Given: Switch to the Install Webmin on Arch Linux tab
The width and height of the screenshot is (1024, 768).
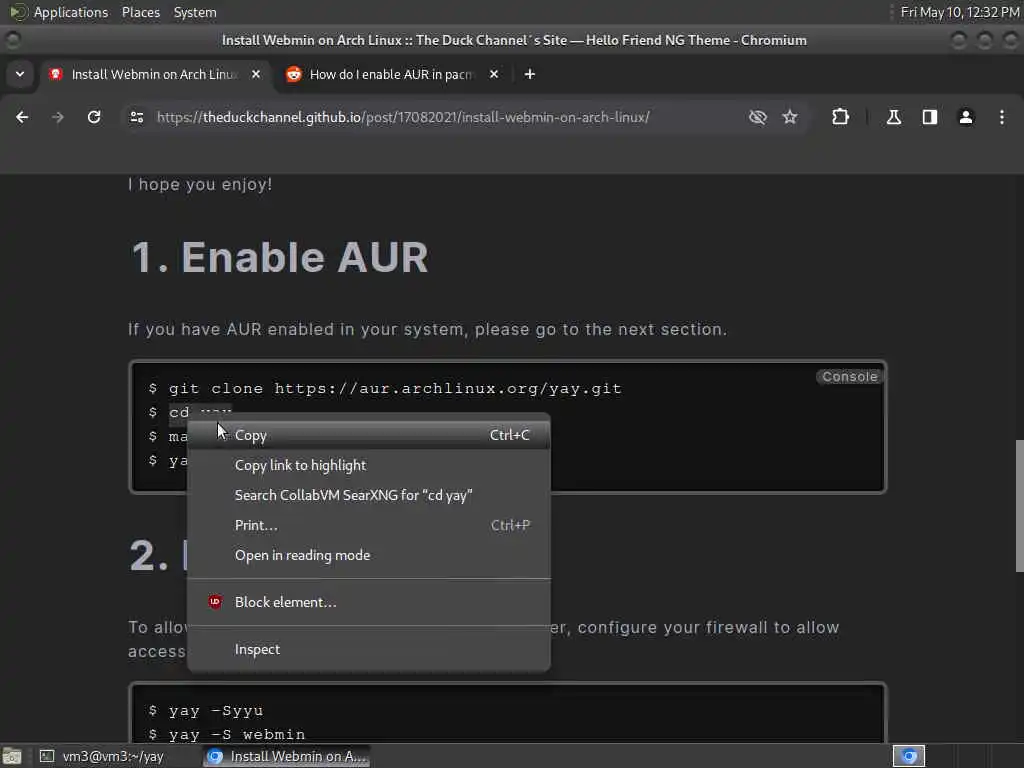Looking at the screenshot, I should point(155,74).
